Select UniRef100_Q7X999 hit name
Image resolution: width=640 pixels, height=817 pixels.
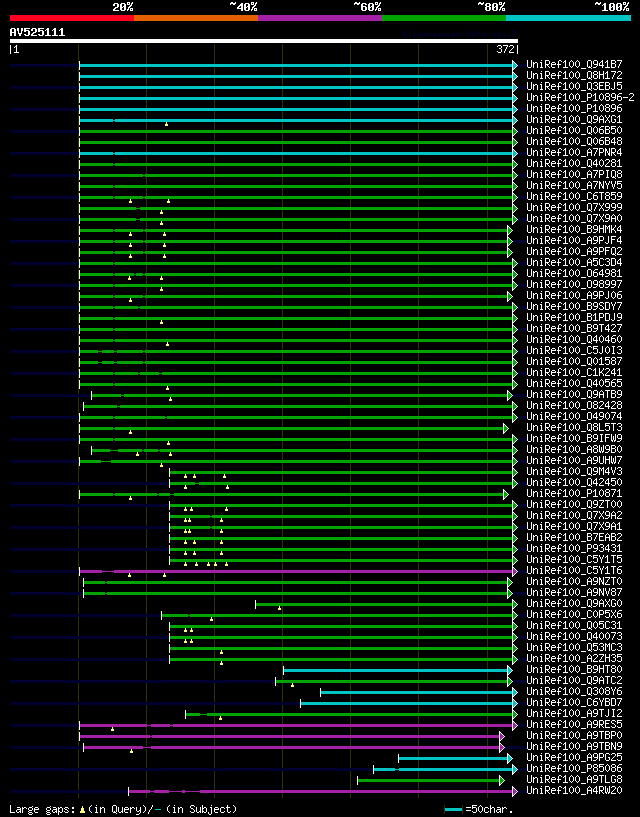click(574, 207)
